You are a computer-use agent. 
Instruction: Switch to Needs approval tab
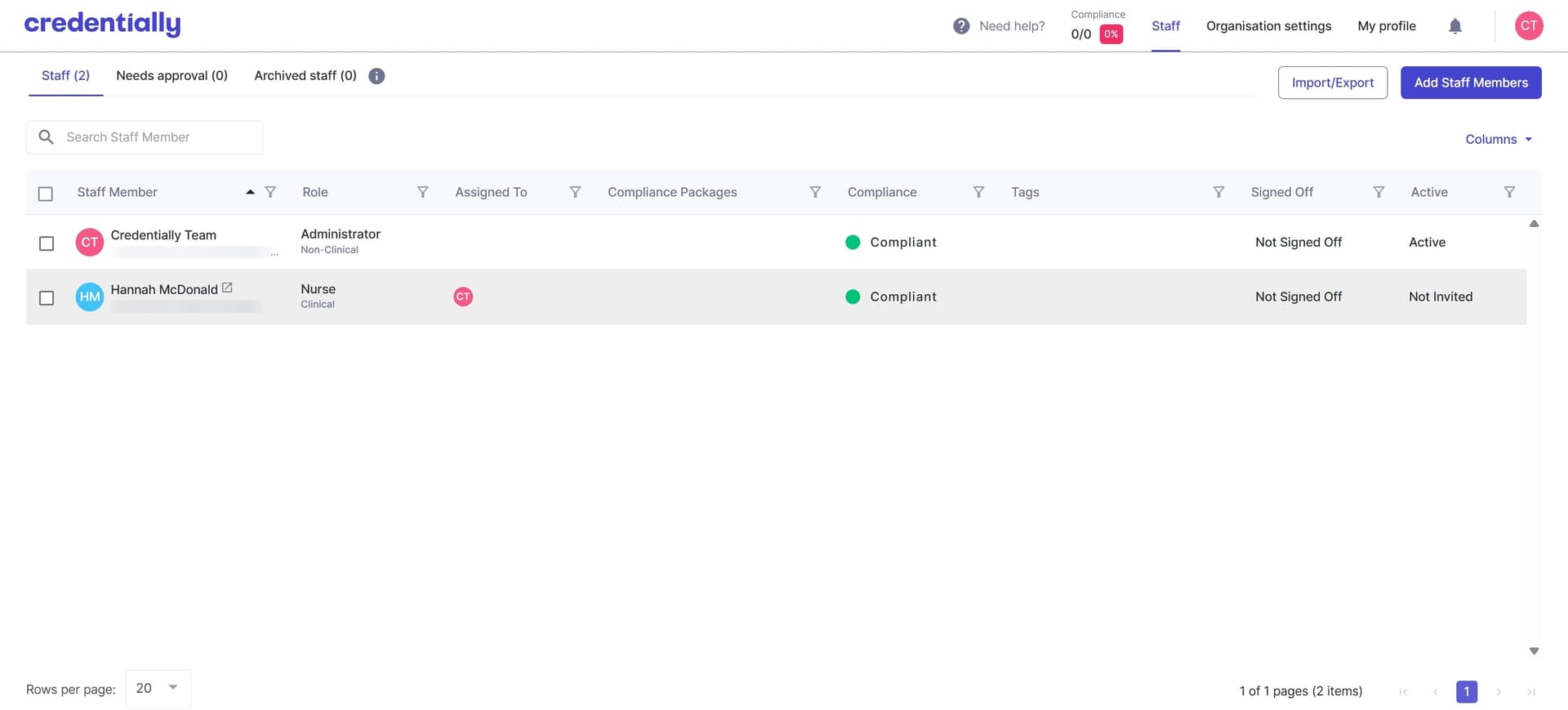point(171,76)
